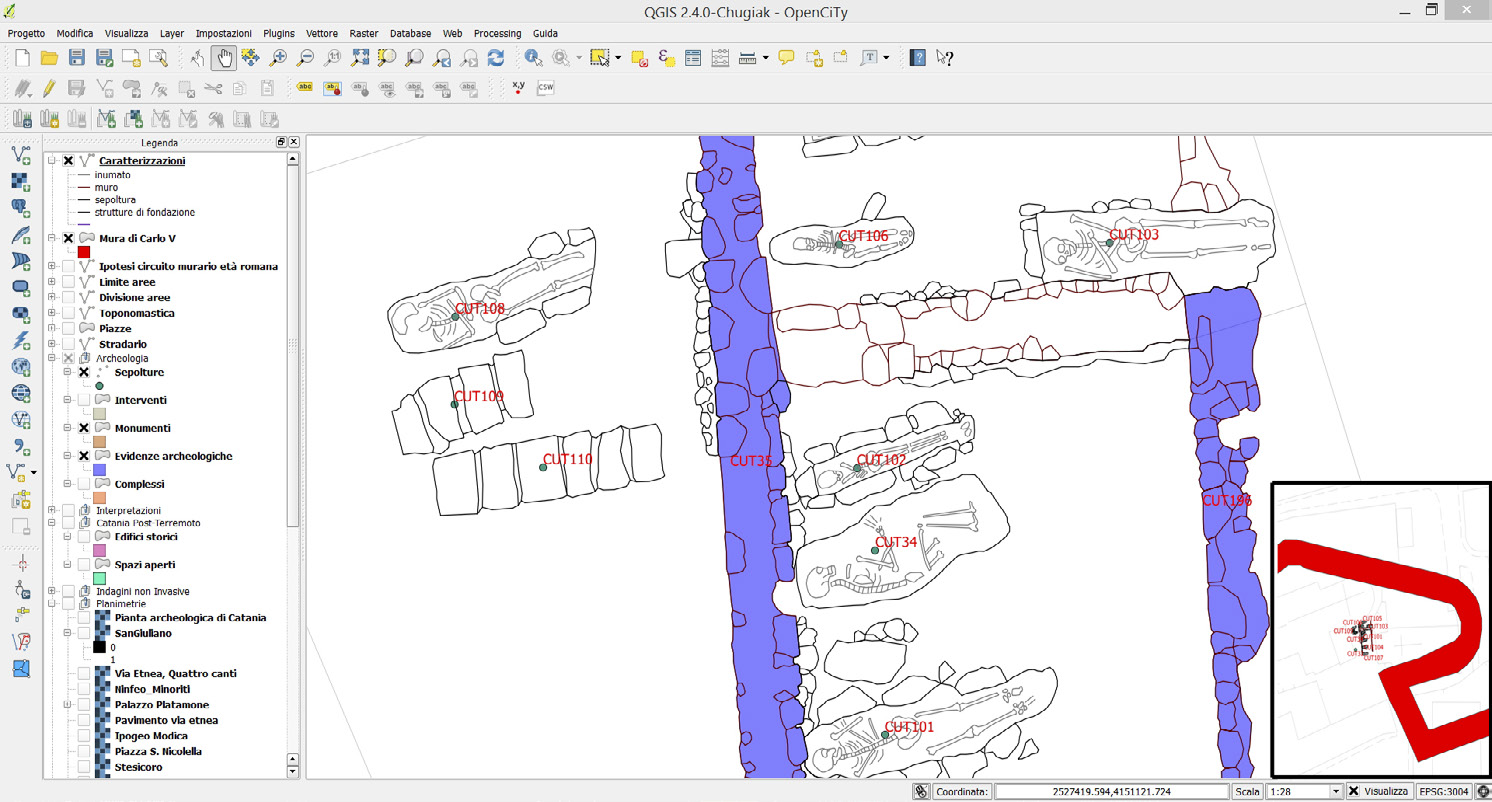Click Add Vector Layer sidebar icon
Screen dimensions: 1492x802
click(20, 155)
